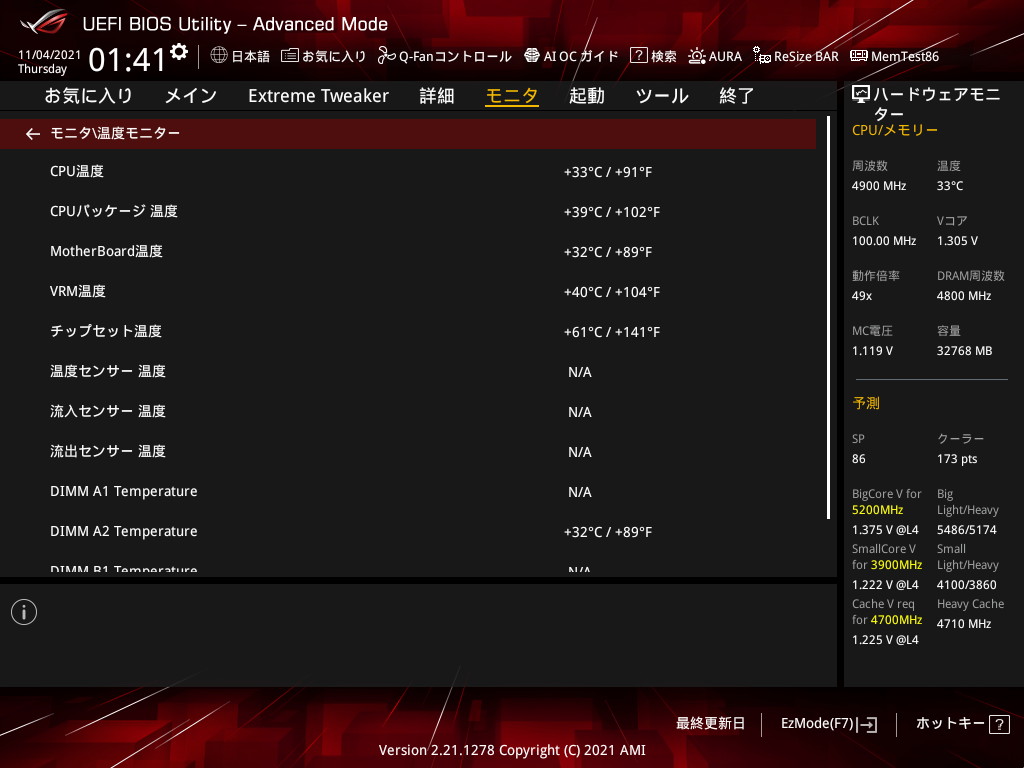Open the 起動 boot tab
Screen dimensions: 1024x768
tap(587, 96)
